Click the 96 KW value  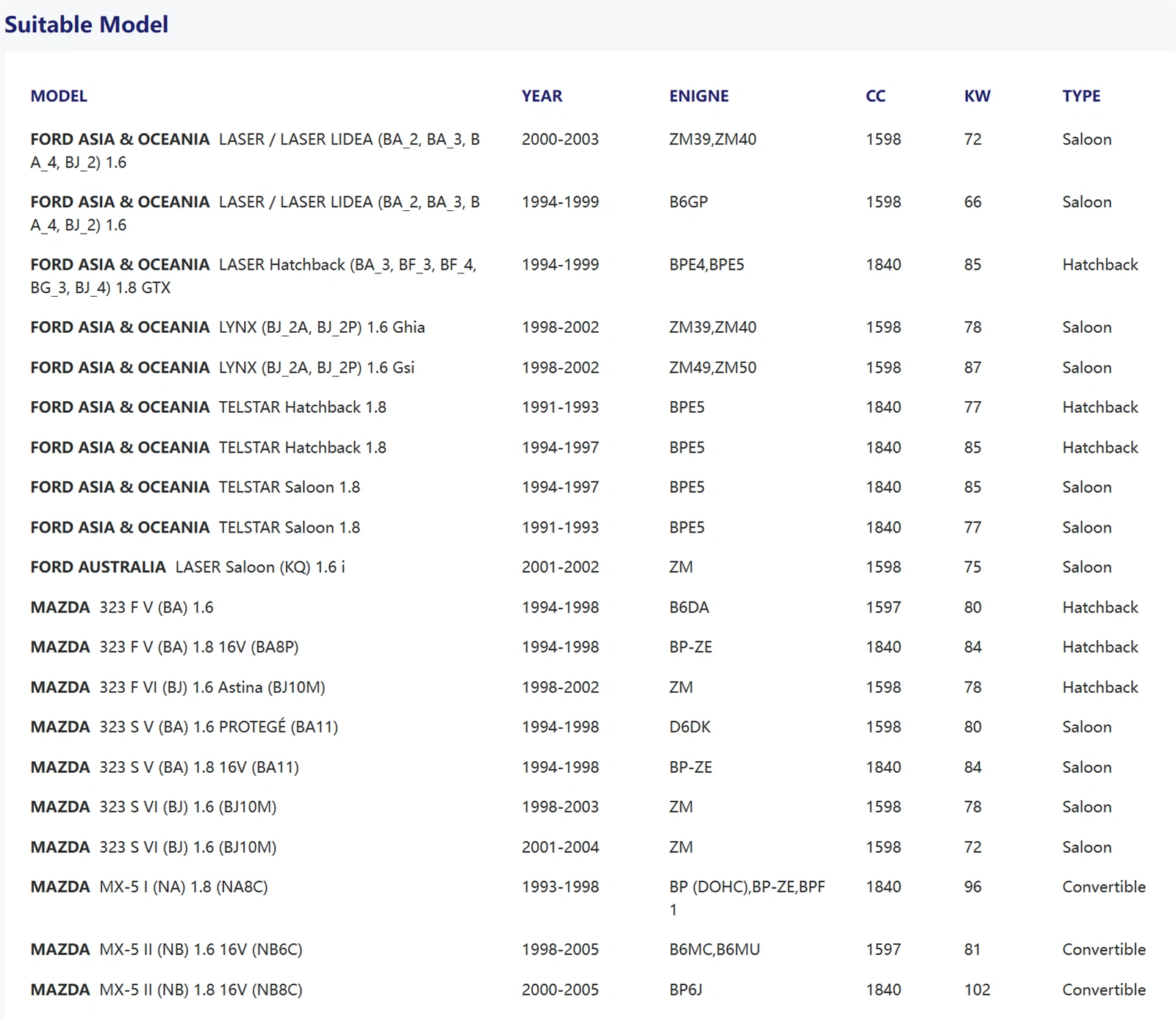click(972, 887)
